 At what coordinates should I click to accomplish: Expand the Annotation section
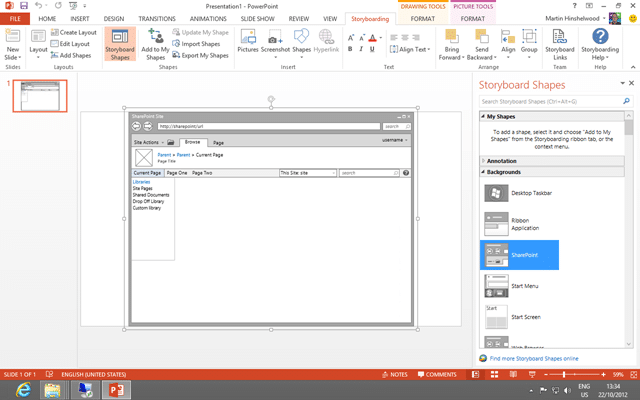click(x=483, y=161)
